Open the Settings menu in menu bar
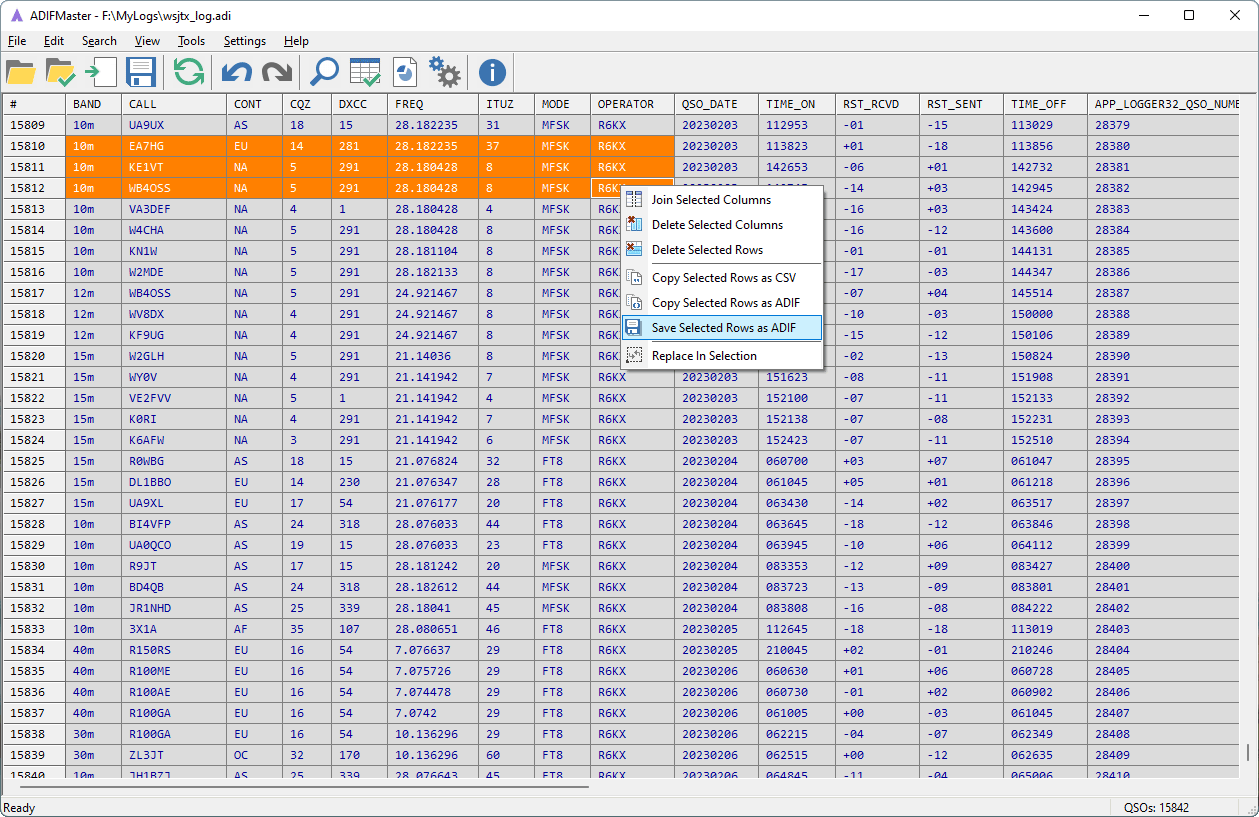 pos(245,41)
